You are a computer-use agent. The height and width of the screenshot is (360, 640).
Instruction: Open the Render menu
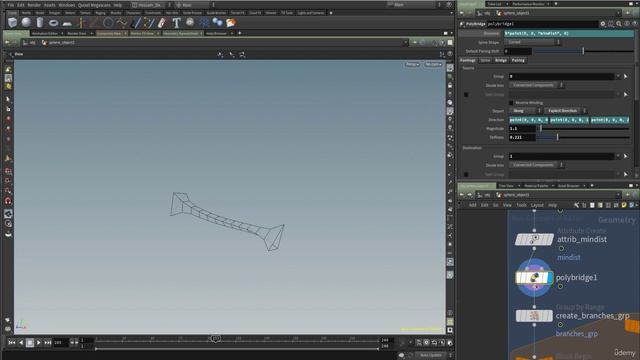34,5
